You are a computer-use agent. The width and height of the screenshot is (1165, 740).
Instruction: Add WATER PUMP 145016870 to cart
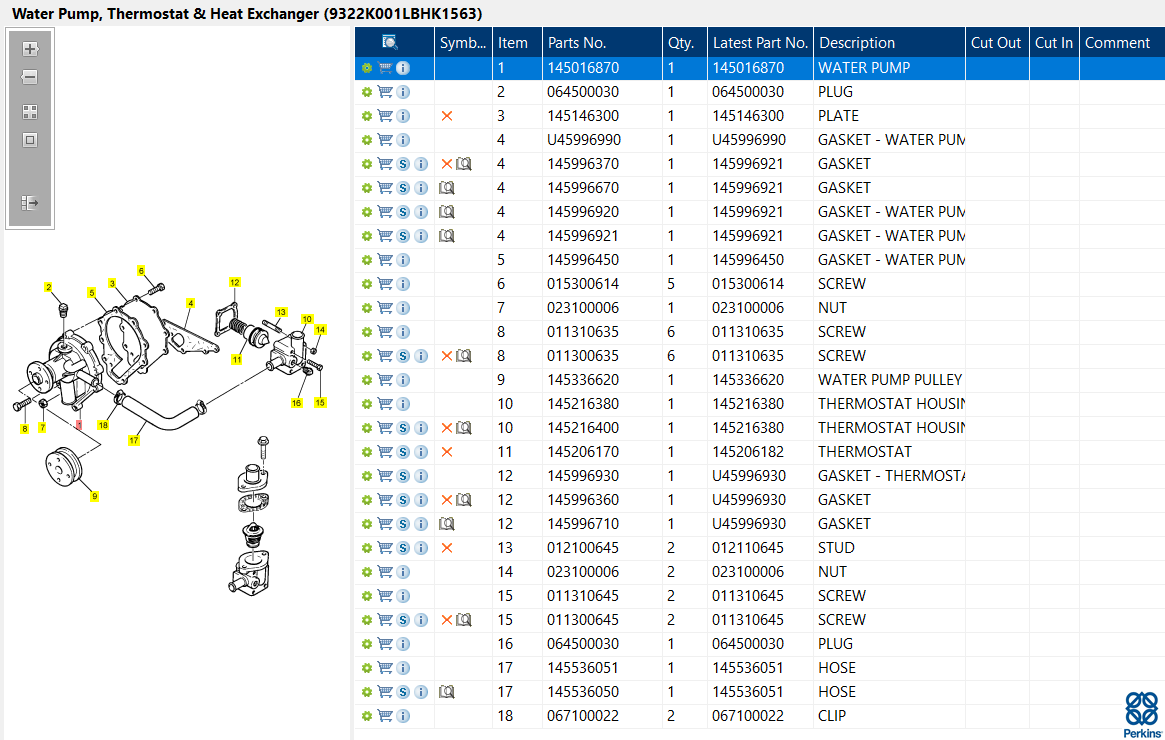point(385,68)
